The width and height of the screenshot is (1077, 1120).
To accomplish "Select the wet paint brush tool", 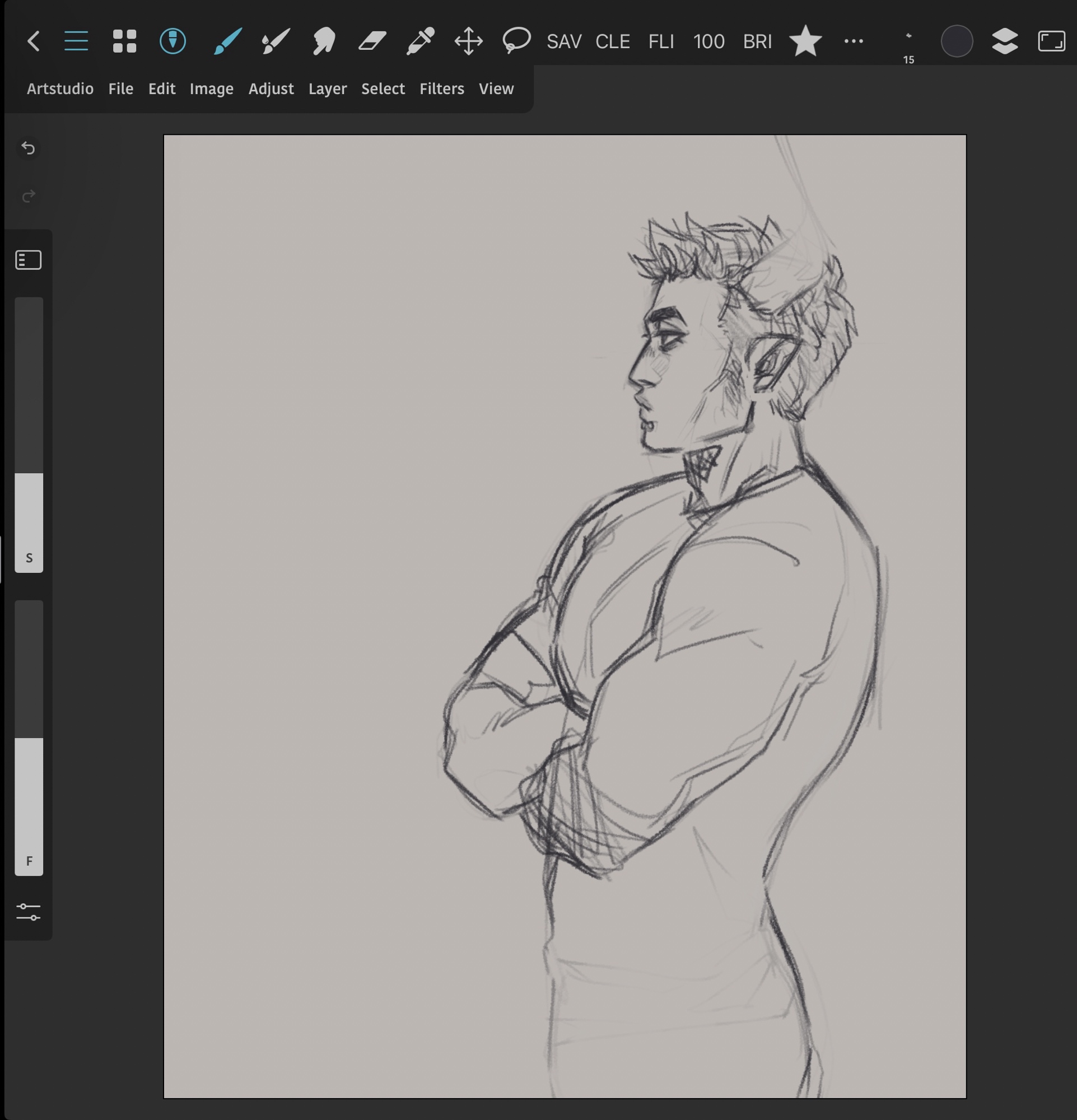I will coord(276,41).
